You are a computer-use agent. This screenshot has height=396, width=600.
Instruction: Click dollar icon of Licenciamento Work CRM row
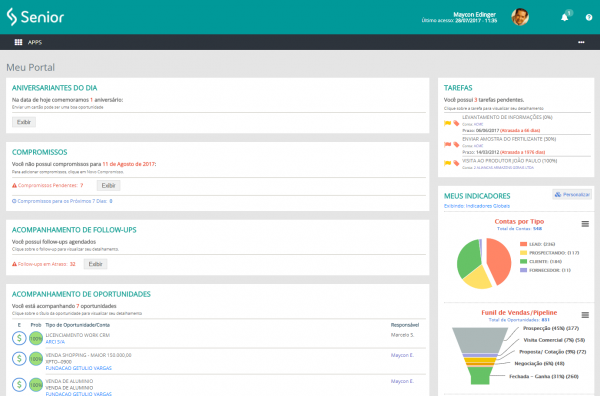tap(19, 338)
